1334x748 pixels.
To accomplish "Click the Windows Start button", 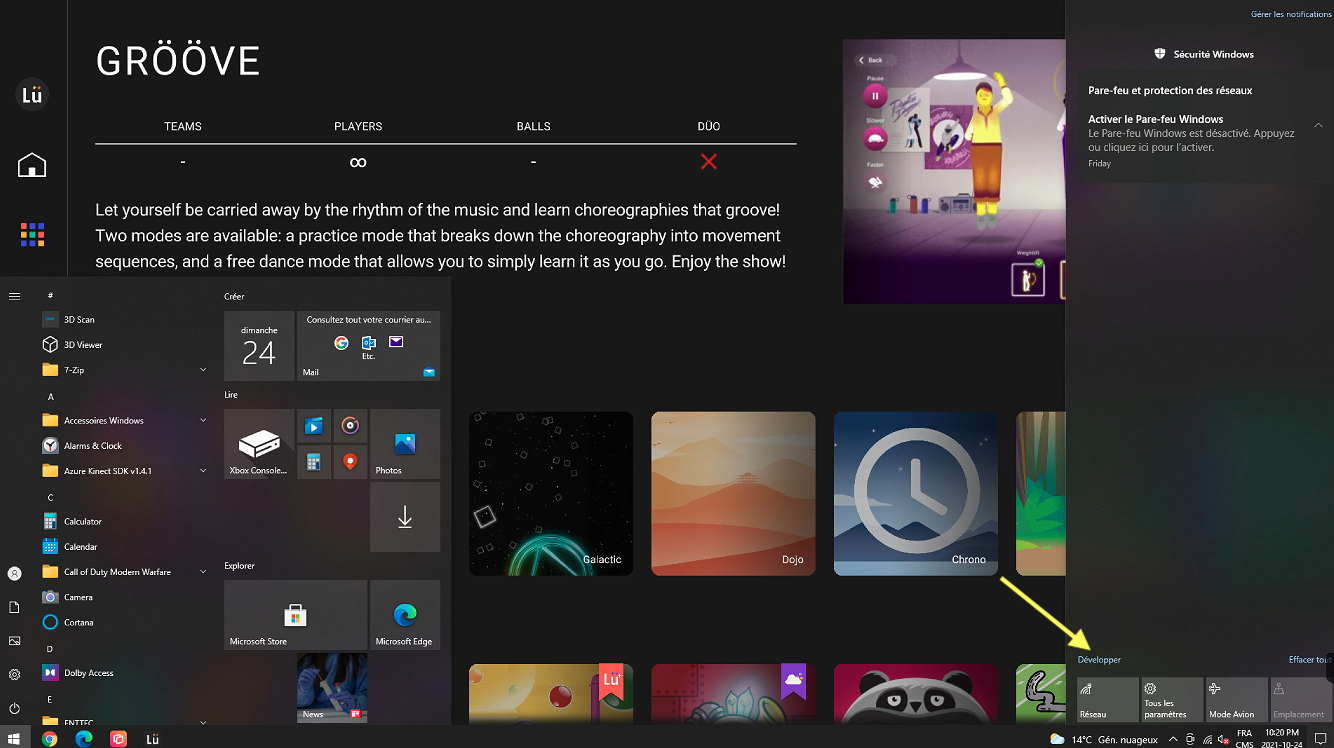I will pyautogui.click(x=15, y=739).
